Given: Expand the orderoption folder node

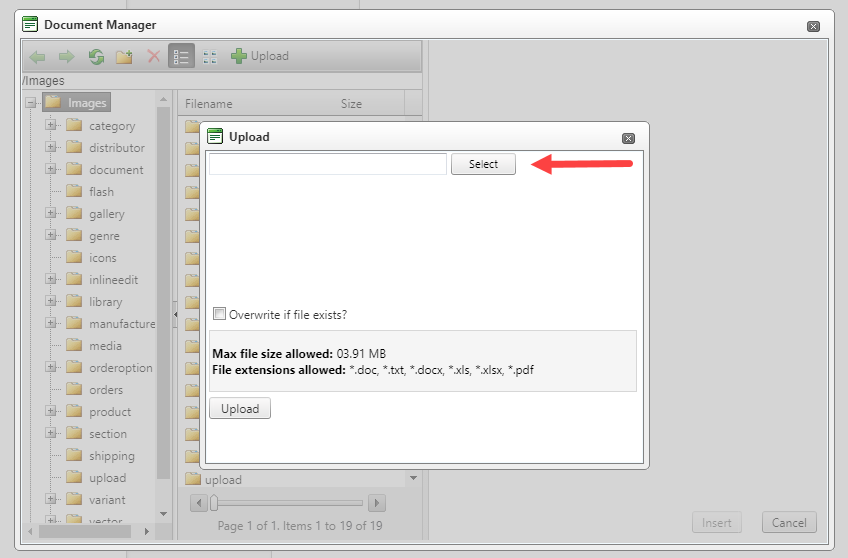Looking at the screenshot, I should pyautogui.click(x=51, y=367).
